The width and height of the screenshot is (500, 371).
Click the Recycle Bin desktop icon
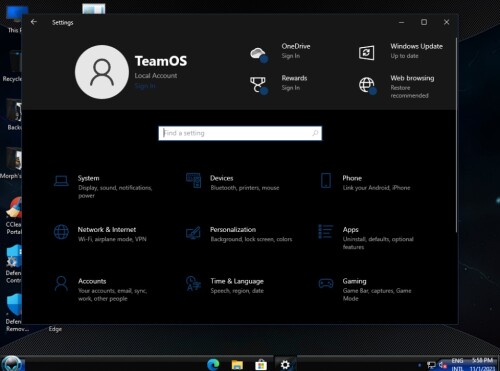point(12,66)
